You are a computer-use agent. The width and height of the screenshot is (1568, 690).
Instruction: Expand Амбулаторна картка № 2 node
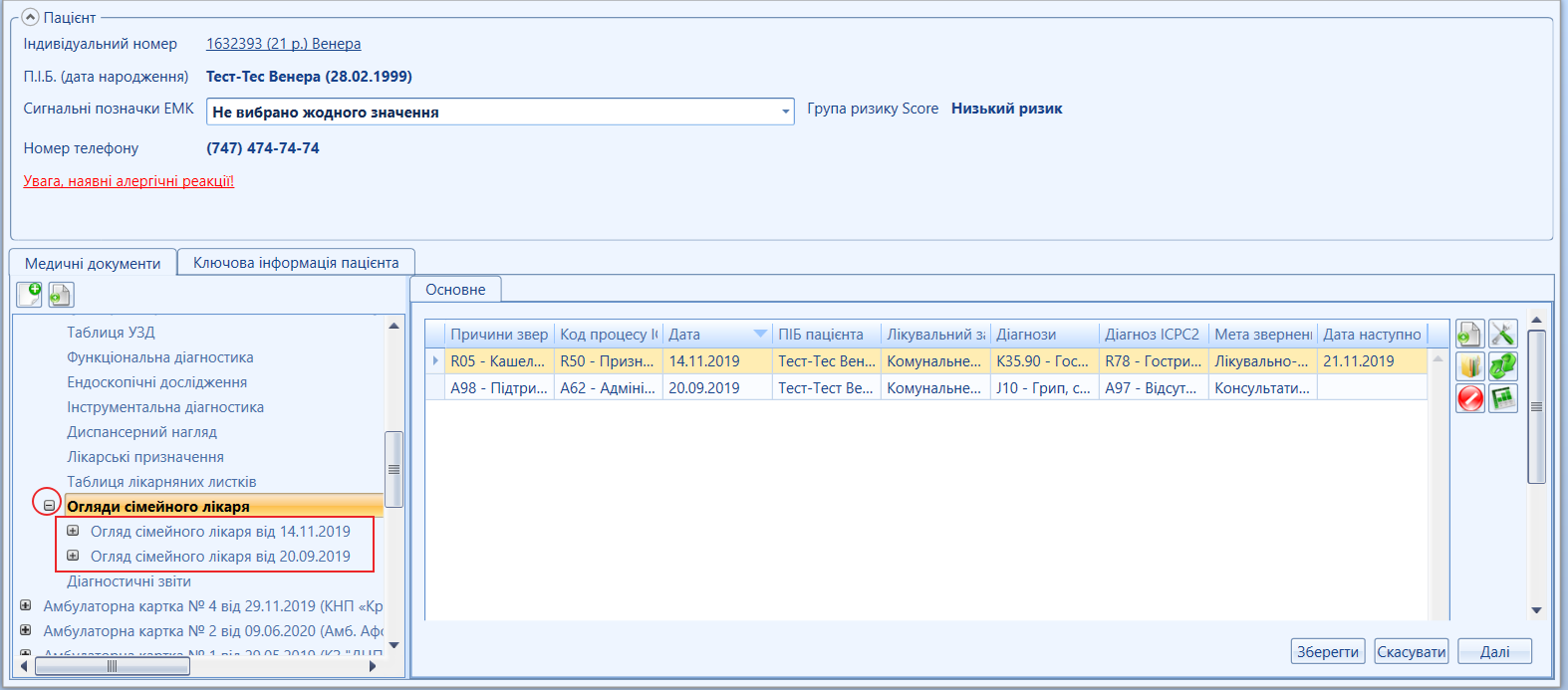point(26,630)
